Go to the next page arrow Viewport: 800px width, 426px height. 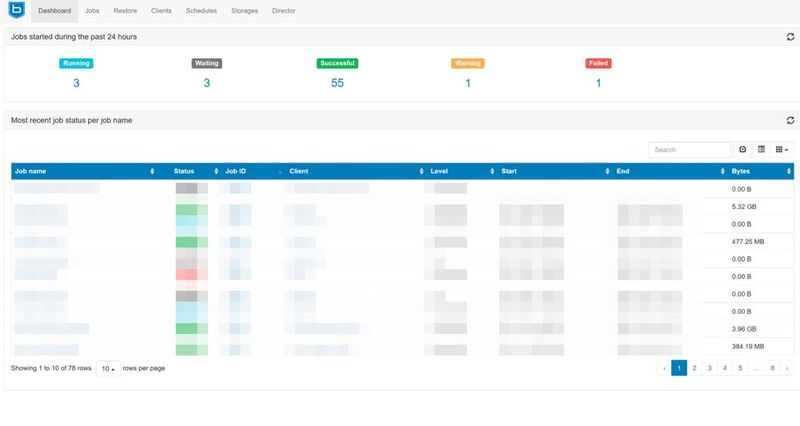pos(787,368)
